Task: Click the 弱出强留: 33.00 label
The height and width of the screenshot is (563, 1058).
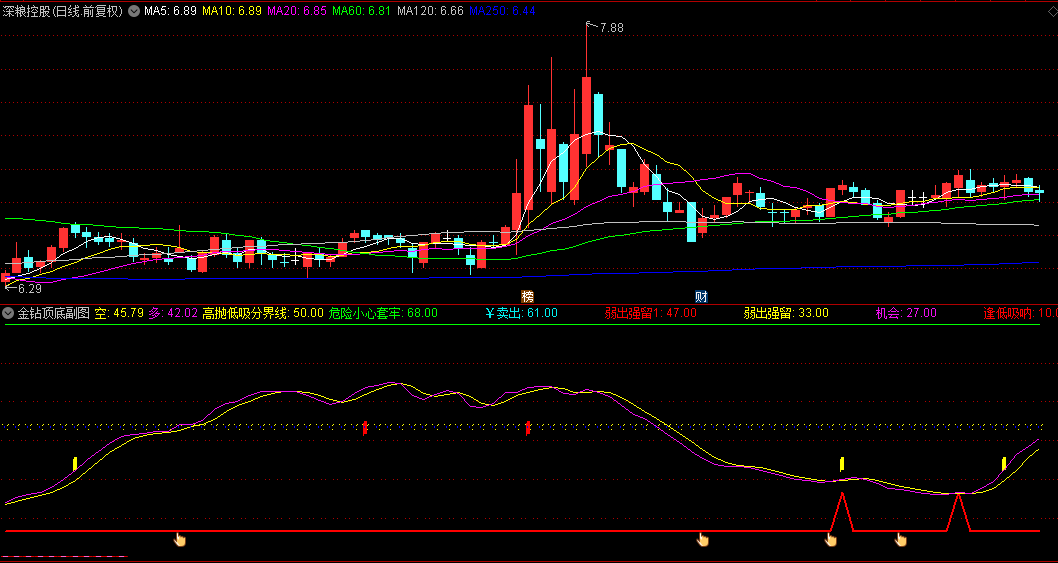Action: click(x=786, y=313)
